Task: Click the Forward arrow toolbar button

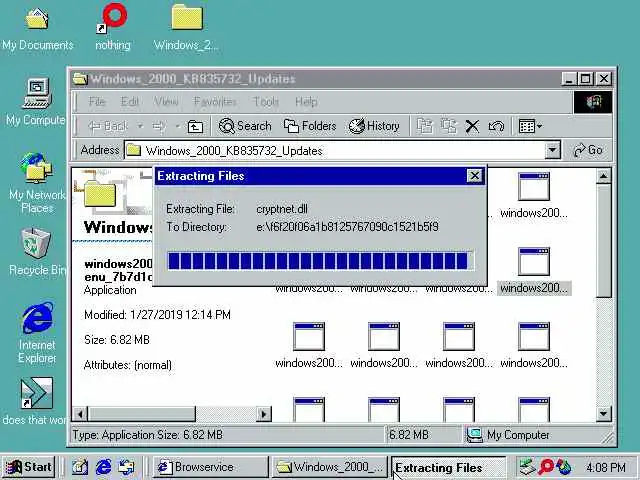Action: coord(159,126)
